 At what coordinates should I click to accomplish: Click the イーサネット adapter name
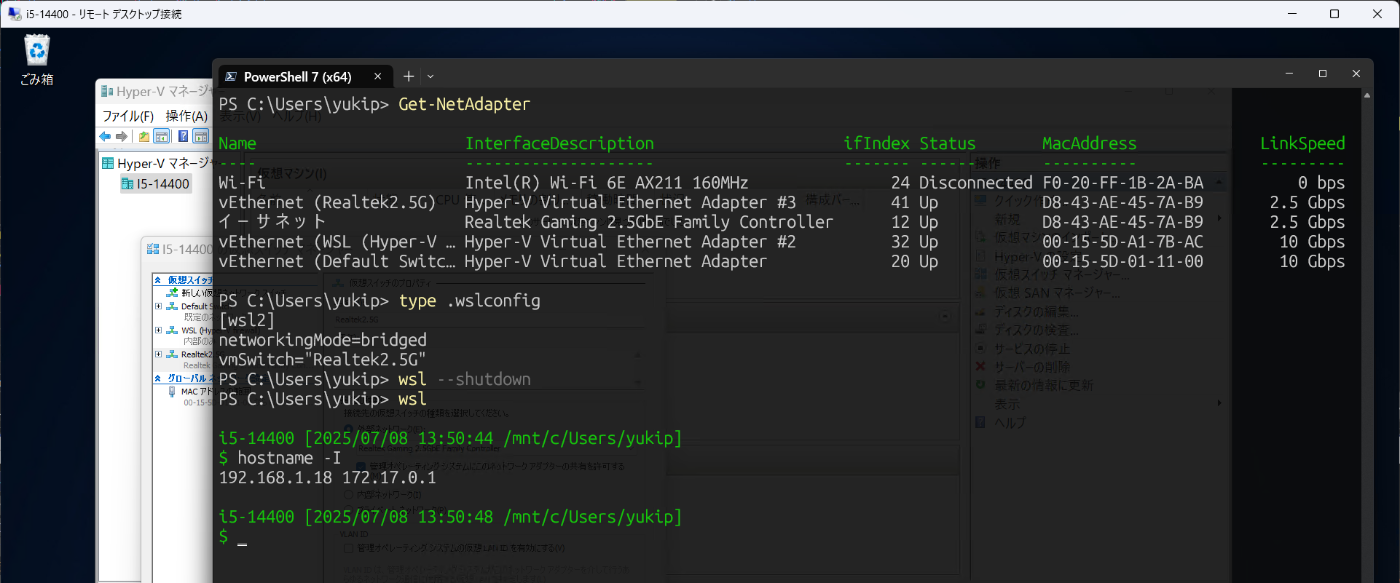(x=272, y=222)
